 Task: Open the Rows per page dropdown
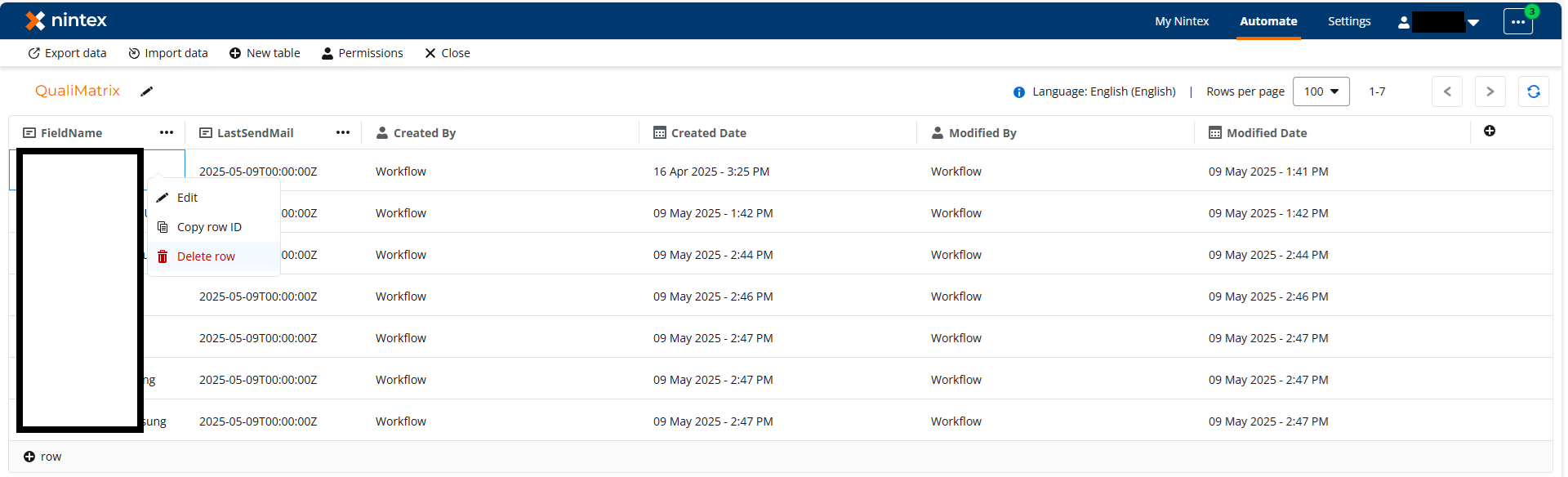[1321, 91]
